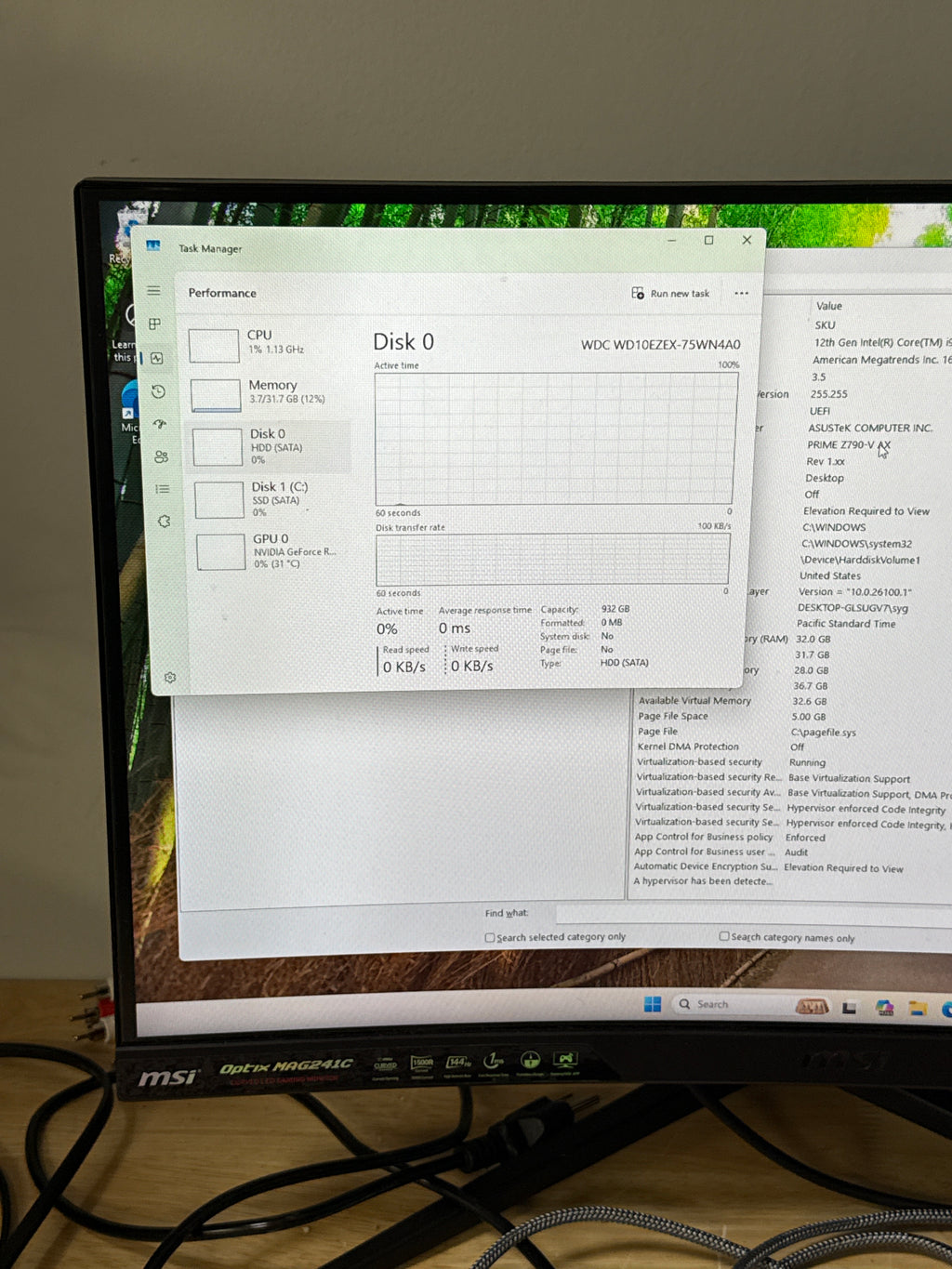The image size is (952, 1269).
Task: Select the Performance page sidebar icon
Action: (x=157, y=358)
